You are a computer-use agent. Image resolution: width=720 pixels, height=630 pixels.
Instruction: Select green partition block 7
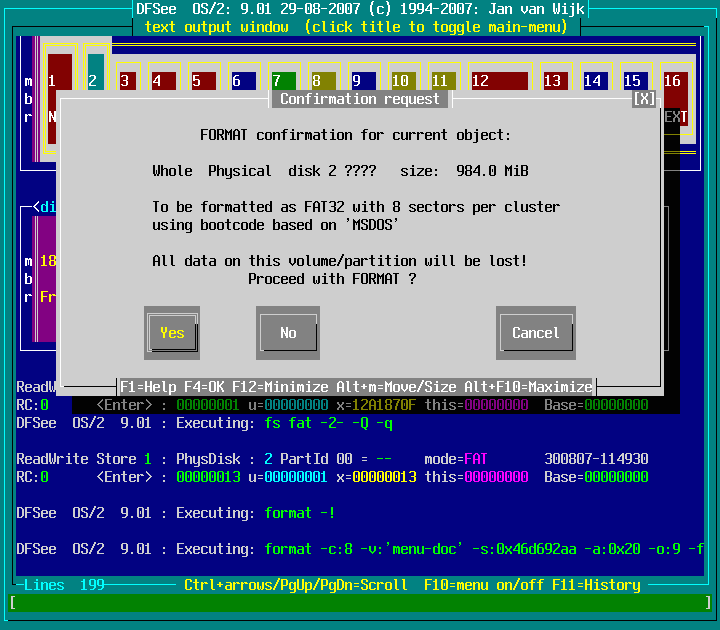tap(283, 80)
